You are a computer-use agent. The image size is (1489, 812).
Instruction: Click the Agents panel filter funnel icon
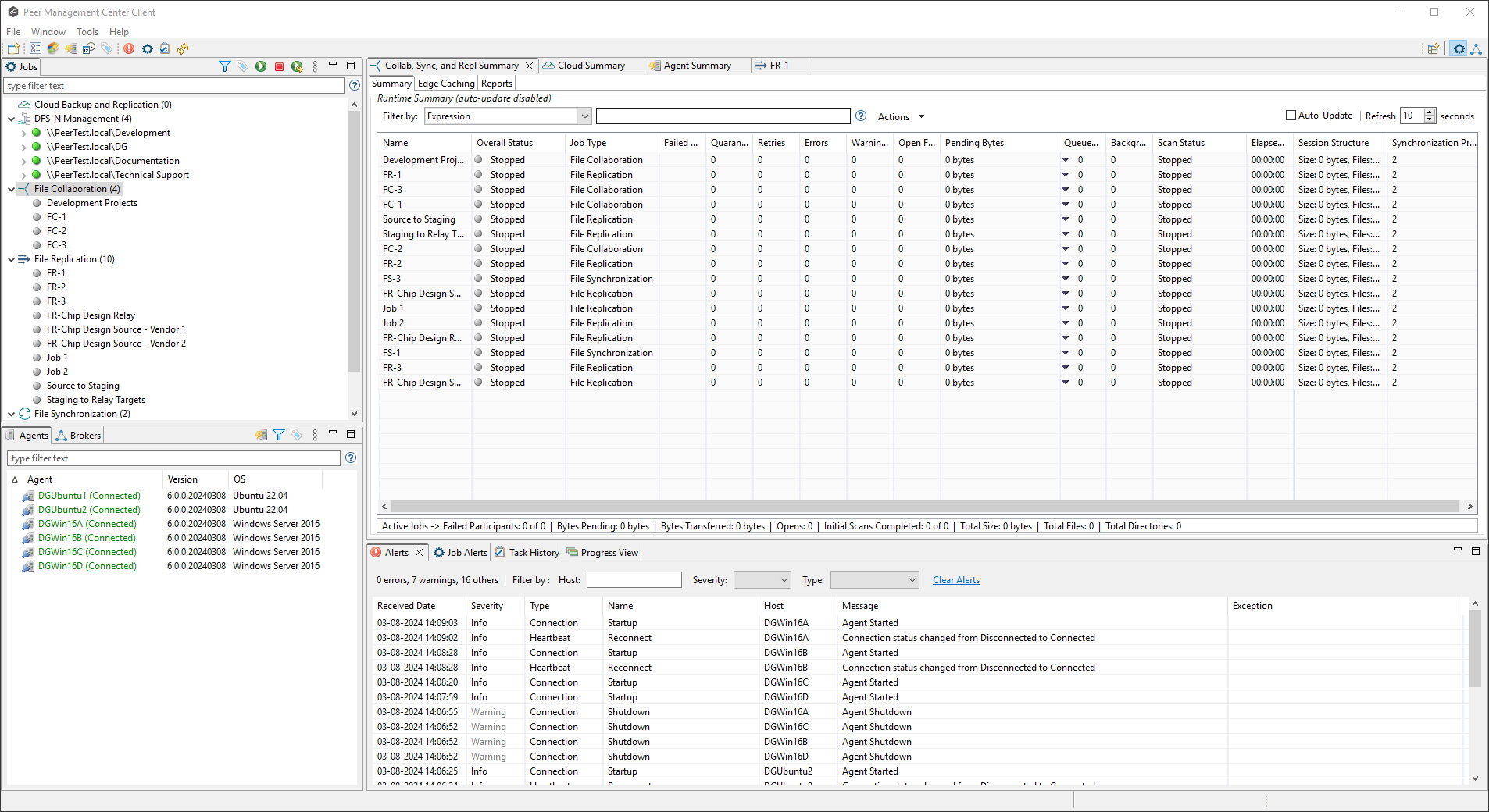coord(279,436)
